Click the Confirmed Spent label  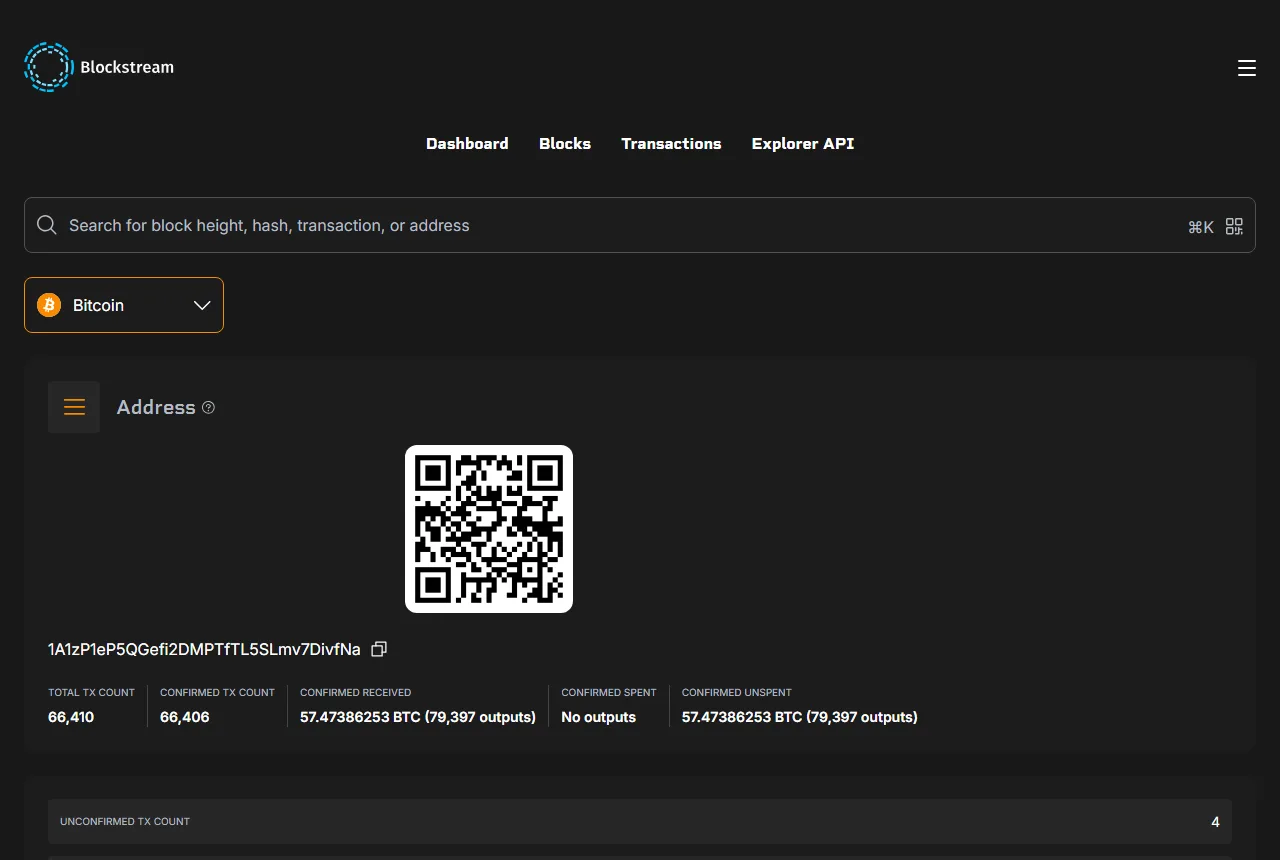609,692
